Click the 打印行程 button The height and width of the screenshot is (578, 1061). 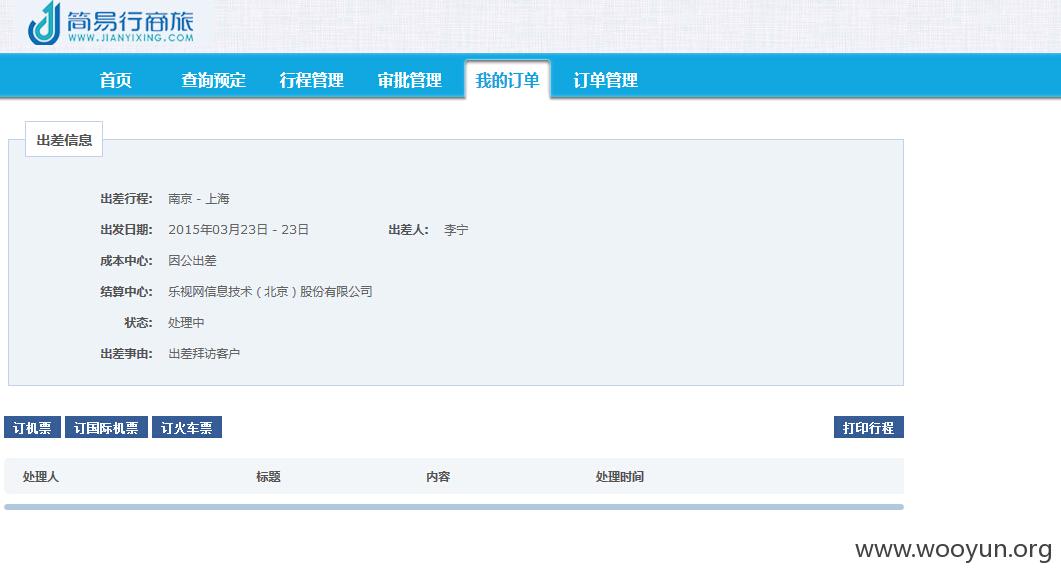[869, 428]
